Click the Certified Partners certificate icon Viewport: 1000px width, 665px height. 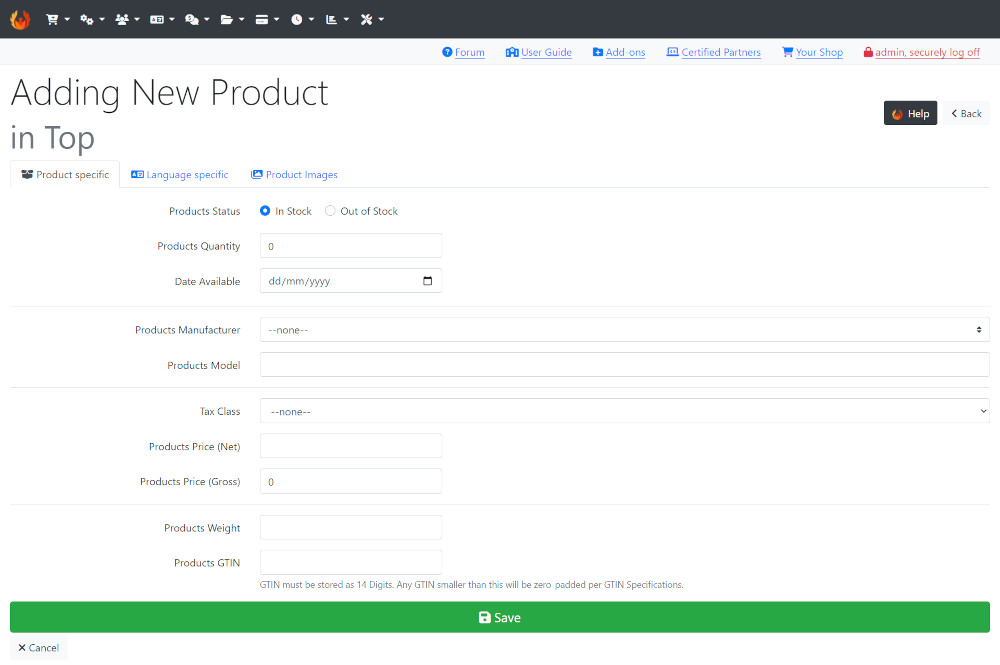[x=672, y=52]
